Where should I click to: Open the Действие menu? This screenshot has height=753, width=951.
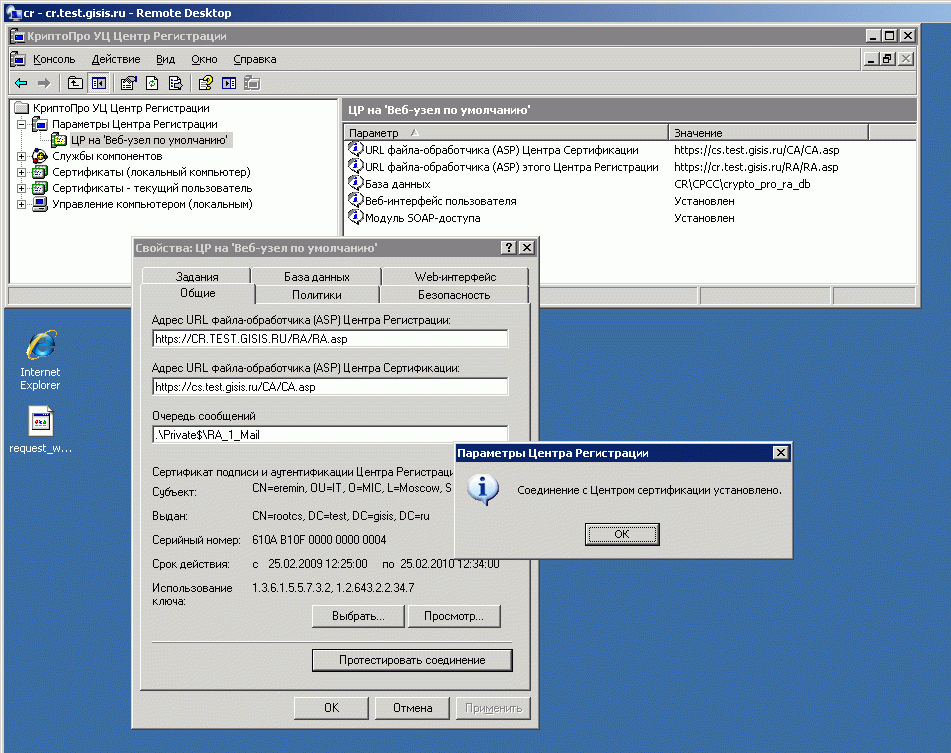tap(116, 59)
